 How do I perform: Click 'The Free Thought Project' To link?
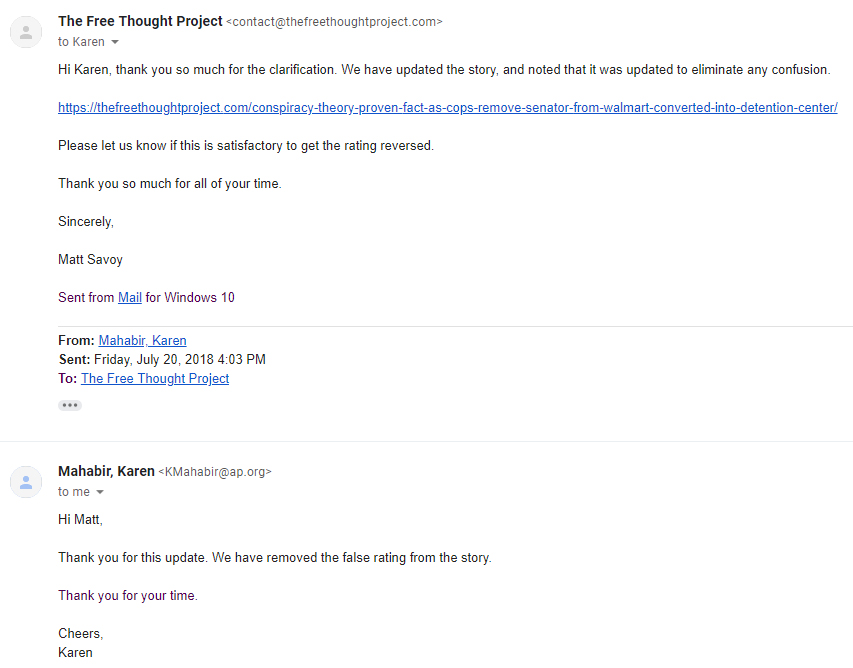pyautogui.click(x=155, y=379)
